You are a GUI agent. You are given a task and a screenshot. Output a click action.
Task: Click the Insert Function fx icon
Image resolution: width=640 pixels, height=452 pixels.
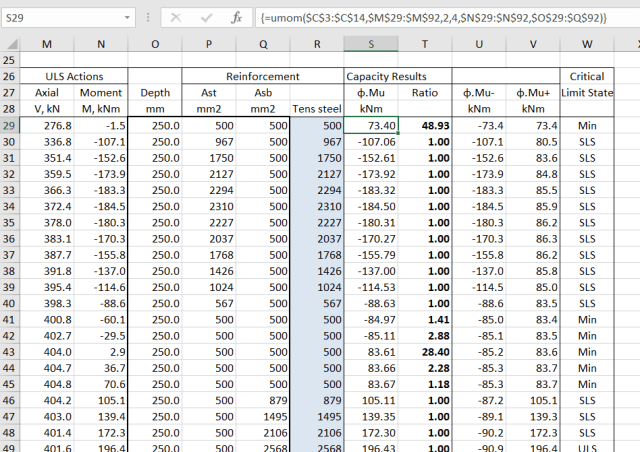click(236, 18)
